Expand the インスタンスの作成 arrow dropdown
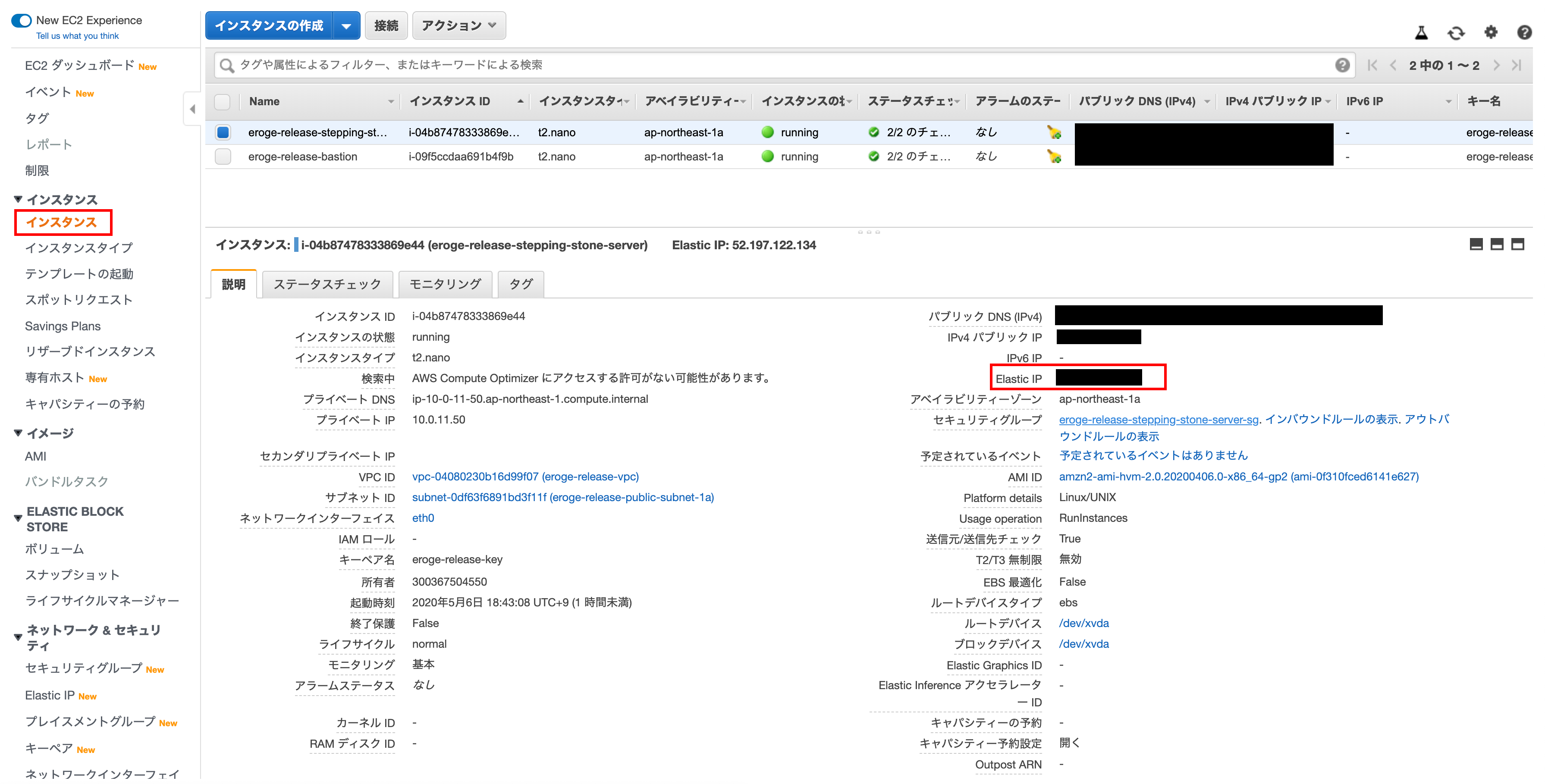 [346, 26]
